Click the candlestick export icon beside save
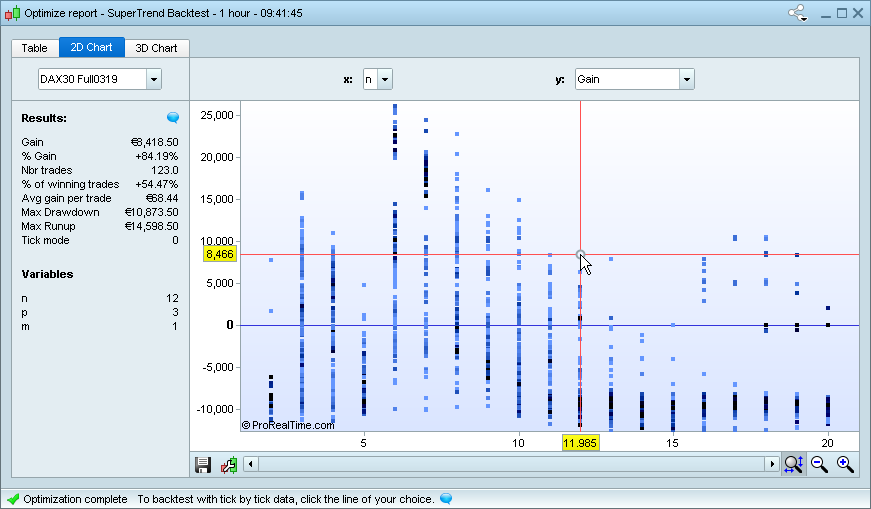871x509 pixels. (x=229, y=465)
